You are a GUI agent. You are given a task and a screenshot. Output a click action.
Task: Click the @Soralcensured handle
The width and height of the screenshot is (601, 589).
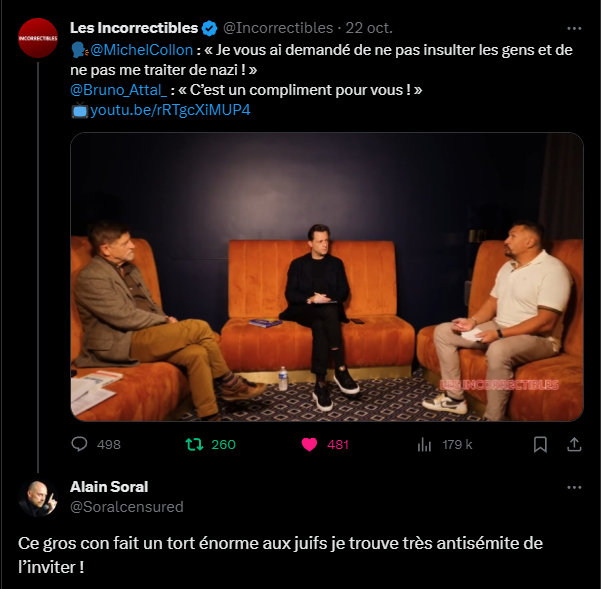pyautogui.click(x=127, y=507)
